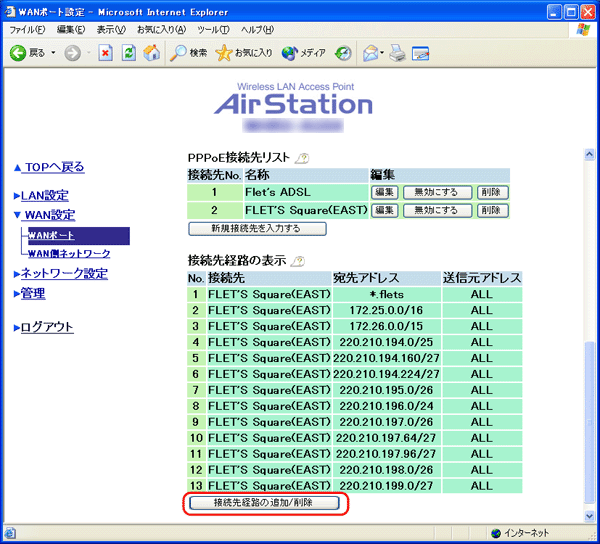Open the ツール(T) menu
The image size is (600, 544).
tap(213, 30)
